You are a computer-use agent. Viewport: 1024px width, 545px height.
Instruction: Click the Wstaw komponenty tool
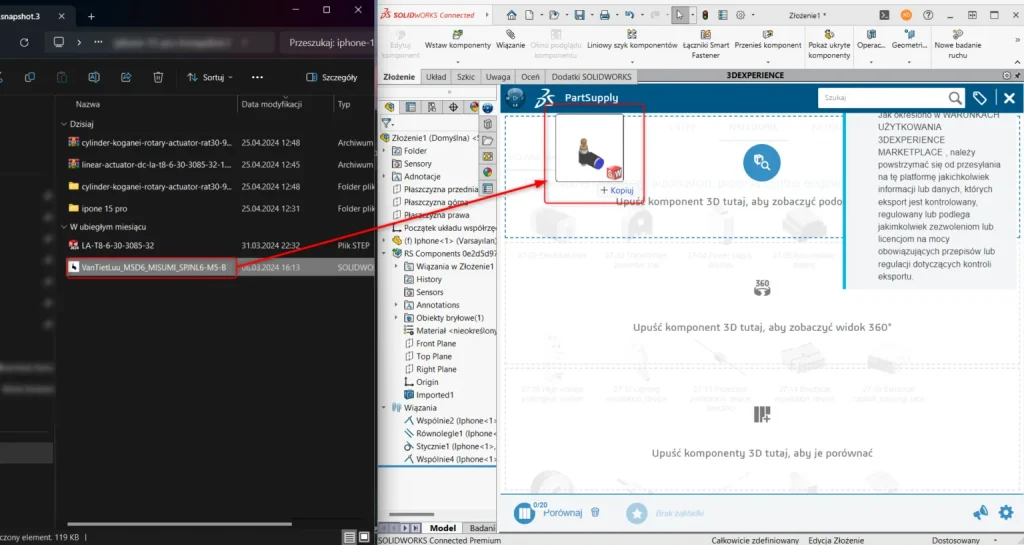point(458,40)
